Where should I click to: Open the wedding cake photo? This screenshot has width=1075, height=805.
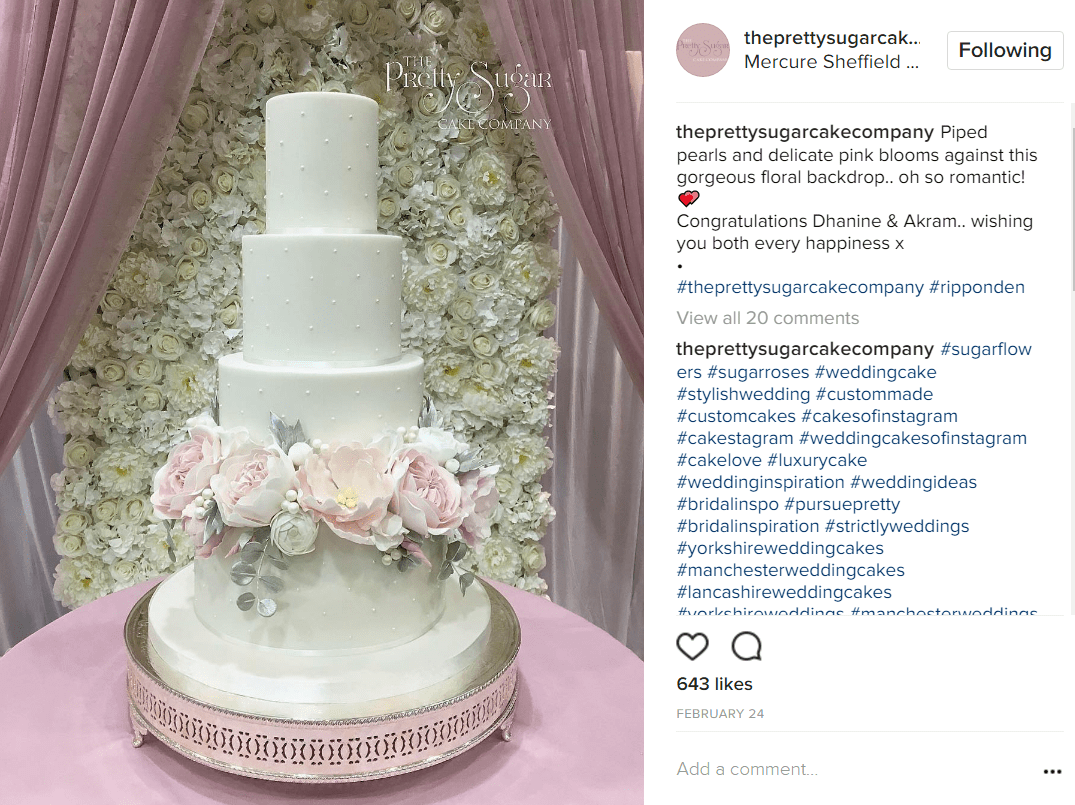pos(322,402)
